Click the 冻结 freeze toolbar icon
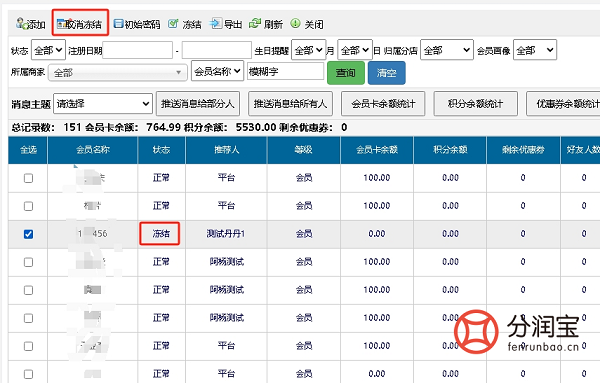Image resolution: width=600 pixels, height=383 pixels. coord(173,24)
